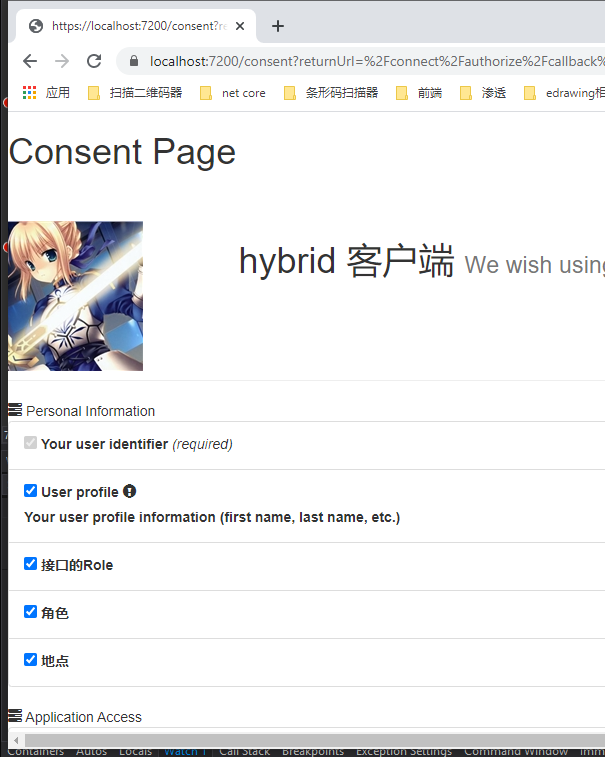Uncheck the 接口的Role checkbox
Screen dimensions: 605x757
[30, 564]
